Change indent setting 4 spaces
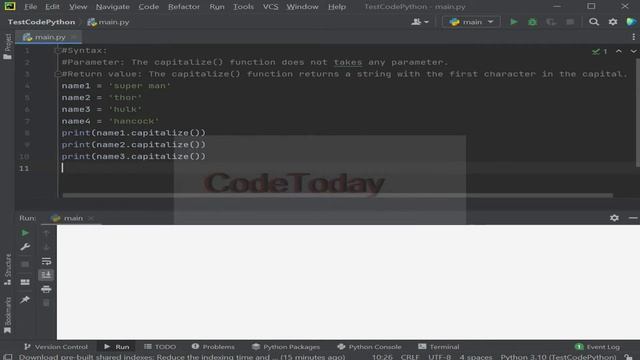Image resolution: width=640 pixels, height=360 pixels. pyautogui.click(x=476, y=357)
